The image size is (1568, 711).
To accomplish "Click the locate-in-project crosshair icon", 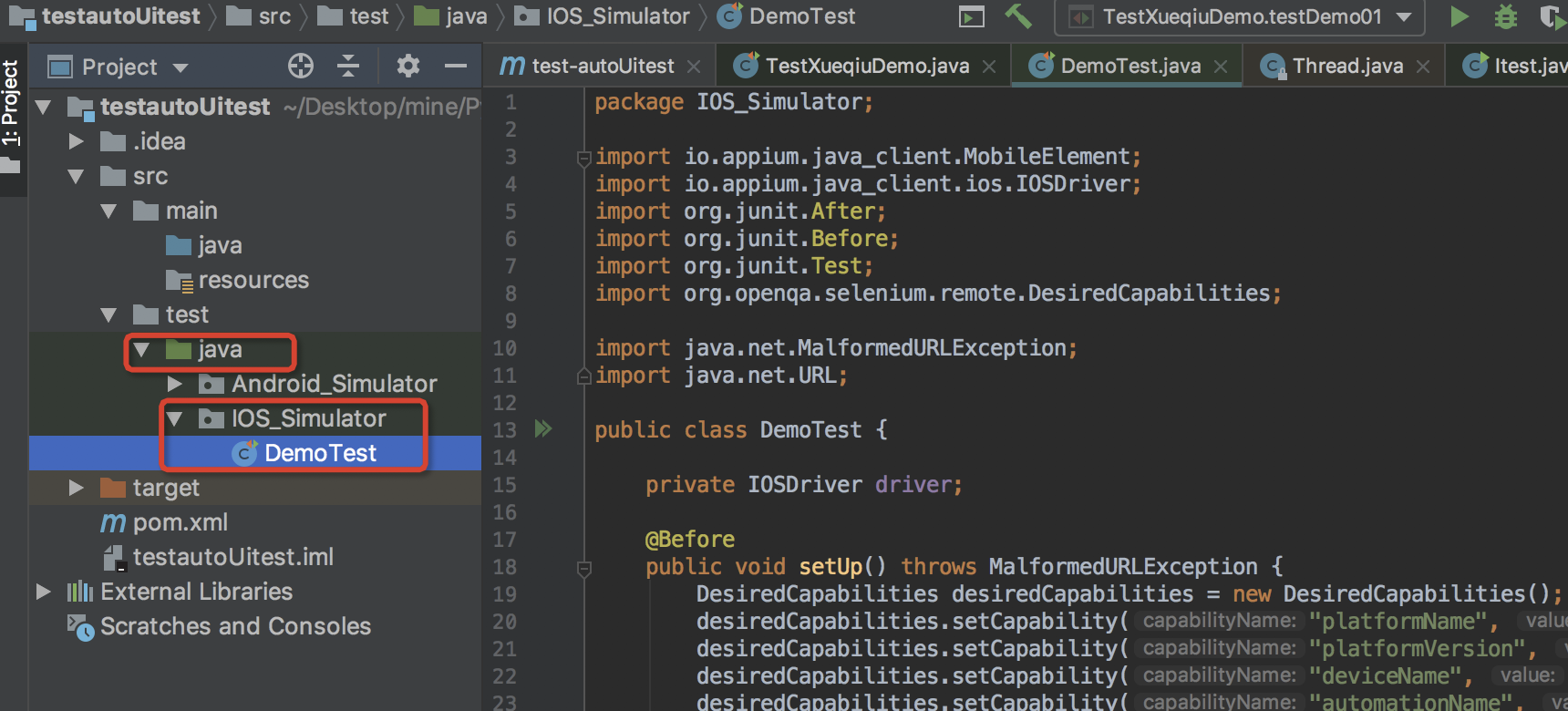I will (x=300, y=66).
